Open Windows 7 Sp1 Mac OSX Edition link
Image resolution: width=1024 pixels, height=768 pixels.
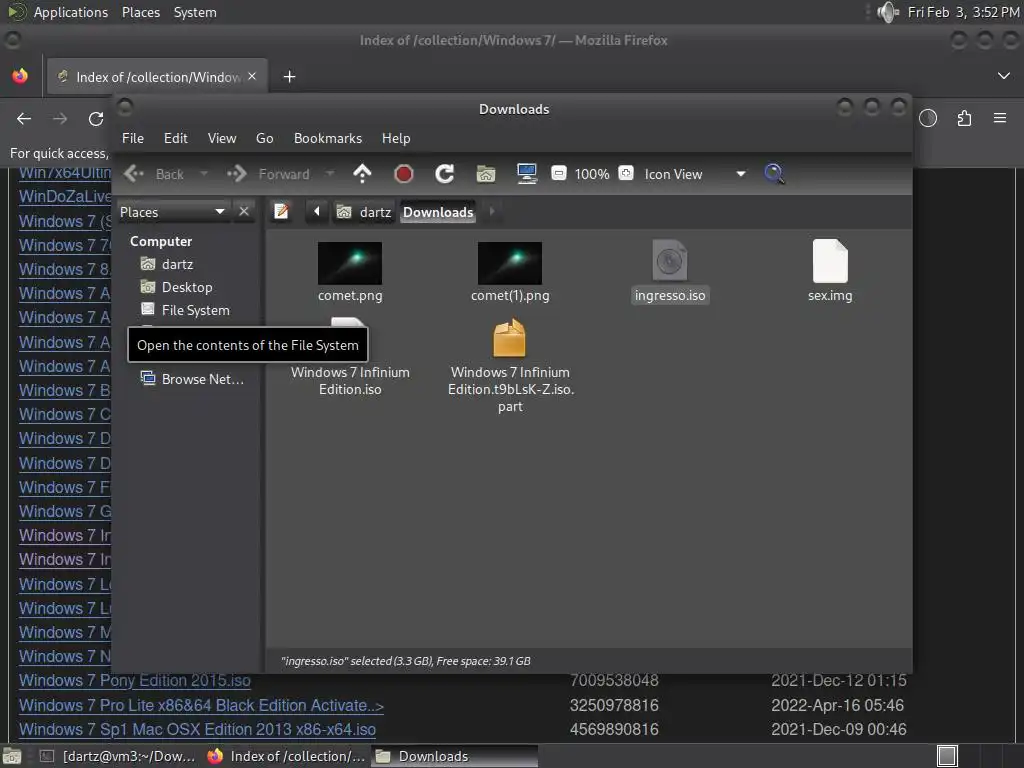(197, 729)
